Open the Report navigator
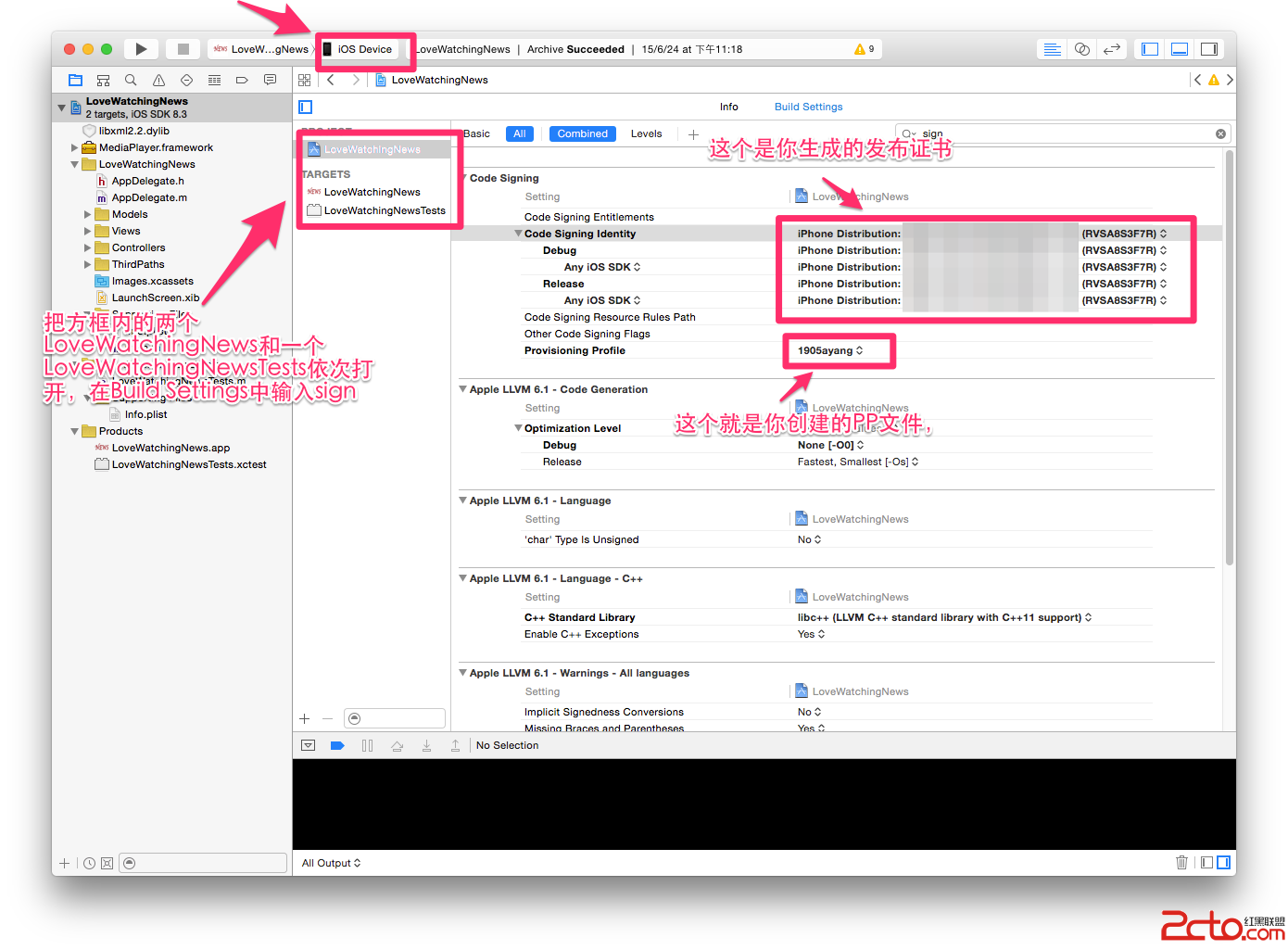This screenshot has height=950, width=1288. click(270, 81)
